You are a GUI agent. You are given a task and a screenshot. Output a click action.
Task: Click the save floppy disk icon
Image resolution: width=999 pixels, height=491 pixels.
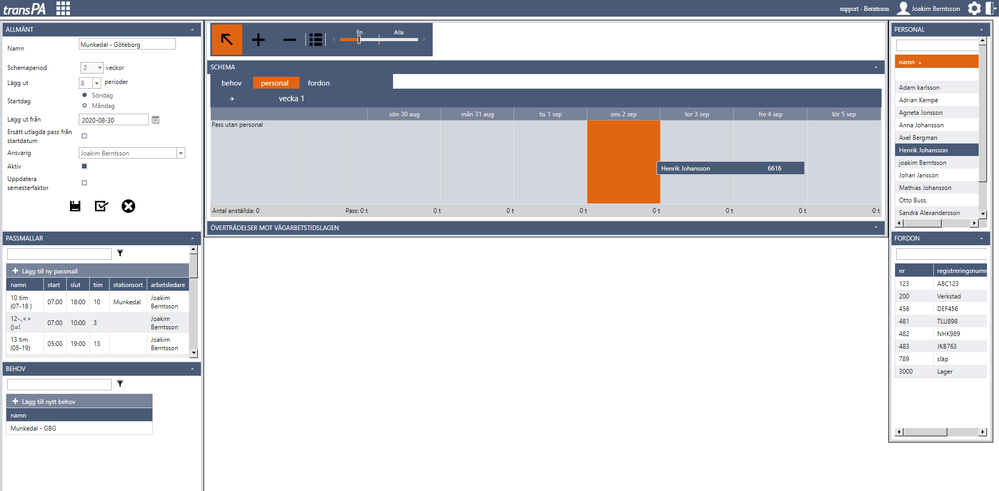click(x=75, y=206)
